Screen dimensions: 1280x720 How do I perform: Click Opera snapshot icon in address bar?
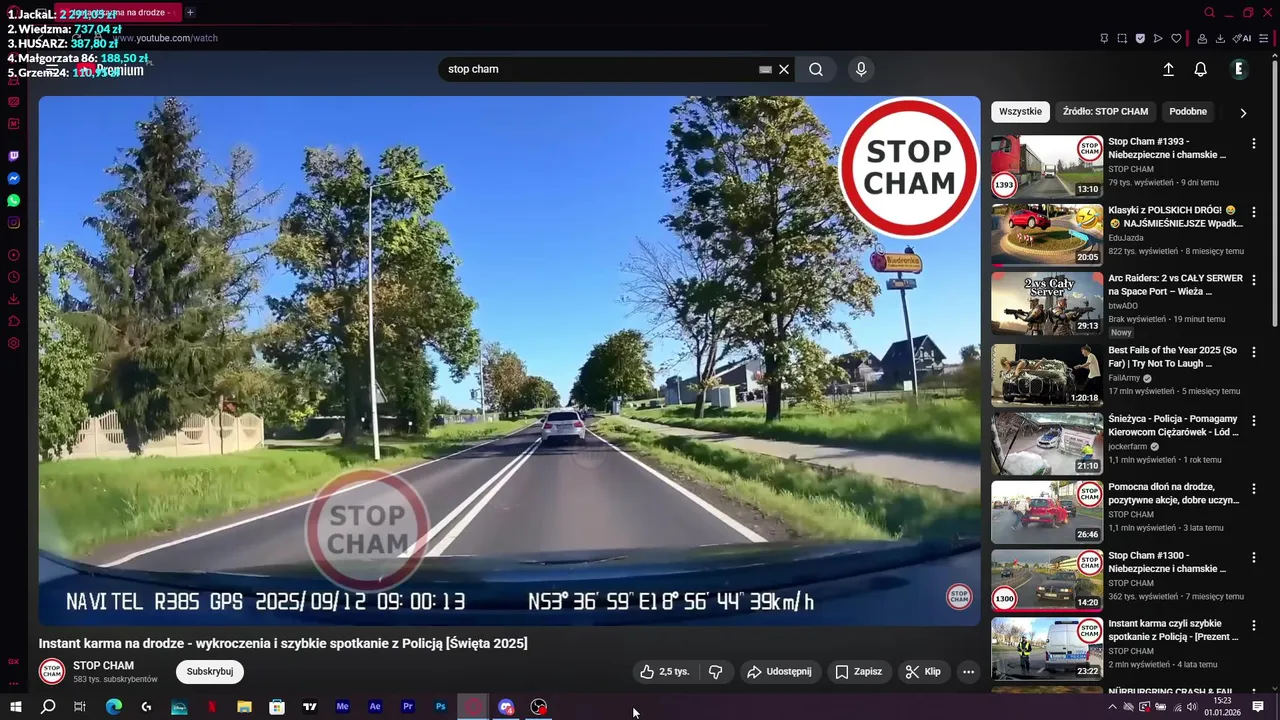pyautogui.click(x=1122, y=38)
